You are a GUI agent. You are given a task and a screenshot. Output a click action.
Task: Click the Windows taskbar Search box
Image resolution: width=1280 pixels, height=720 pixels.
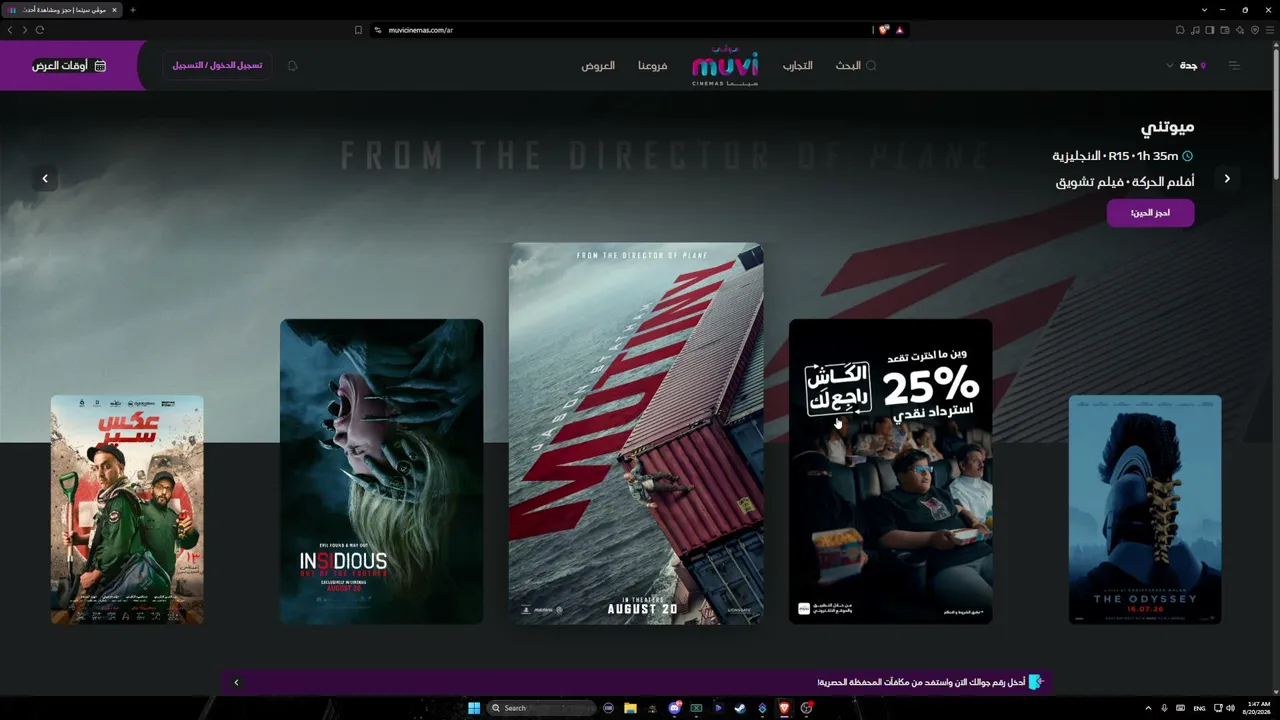[x=543, y=708]
